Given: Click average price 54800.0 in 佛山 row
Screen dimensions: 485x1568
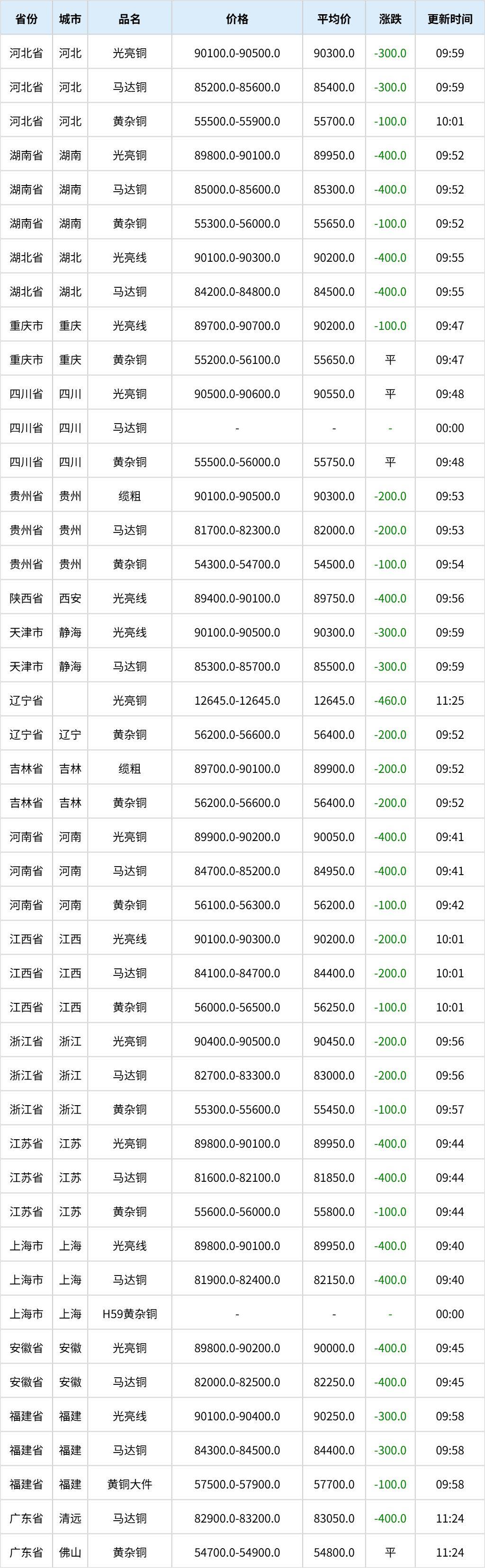Looking at the screenshot, I should tap(334, 1553).
